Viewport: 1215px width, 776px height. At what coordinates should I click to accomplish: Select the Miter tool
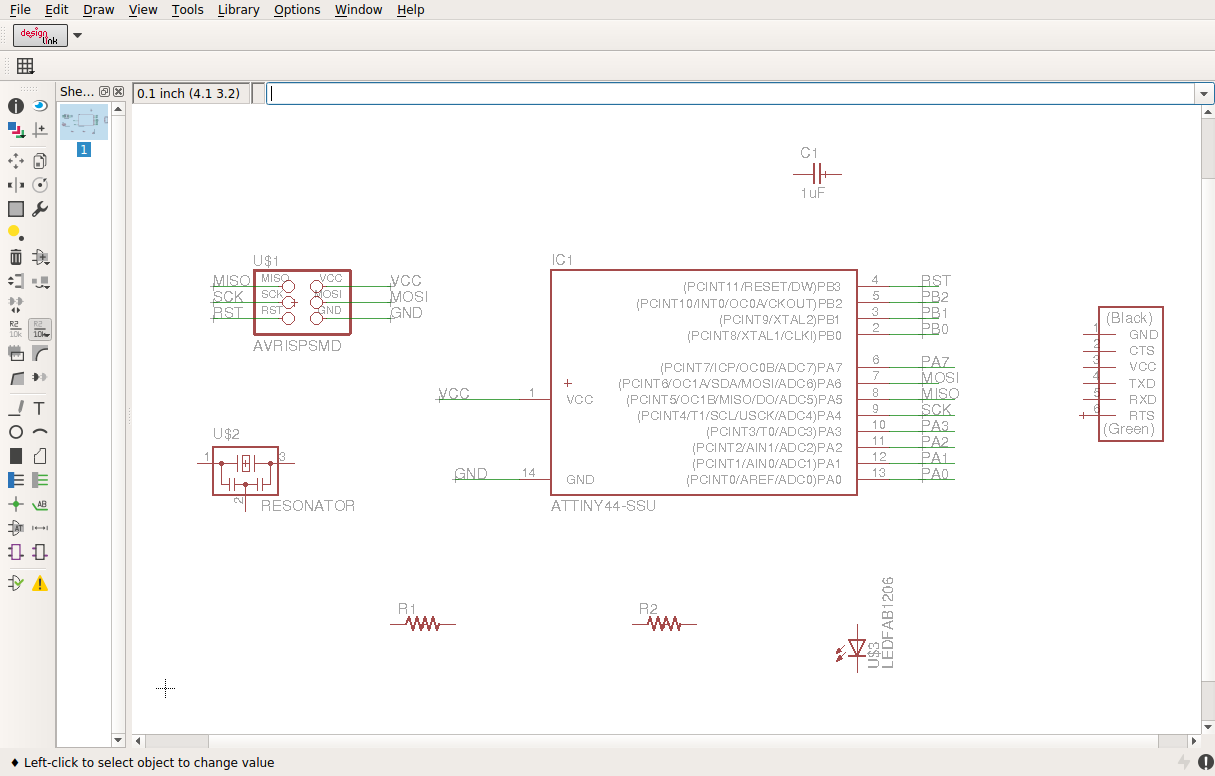point(40,353)
